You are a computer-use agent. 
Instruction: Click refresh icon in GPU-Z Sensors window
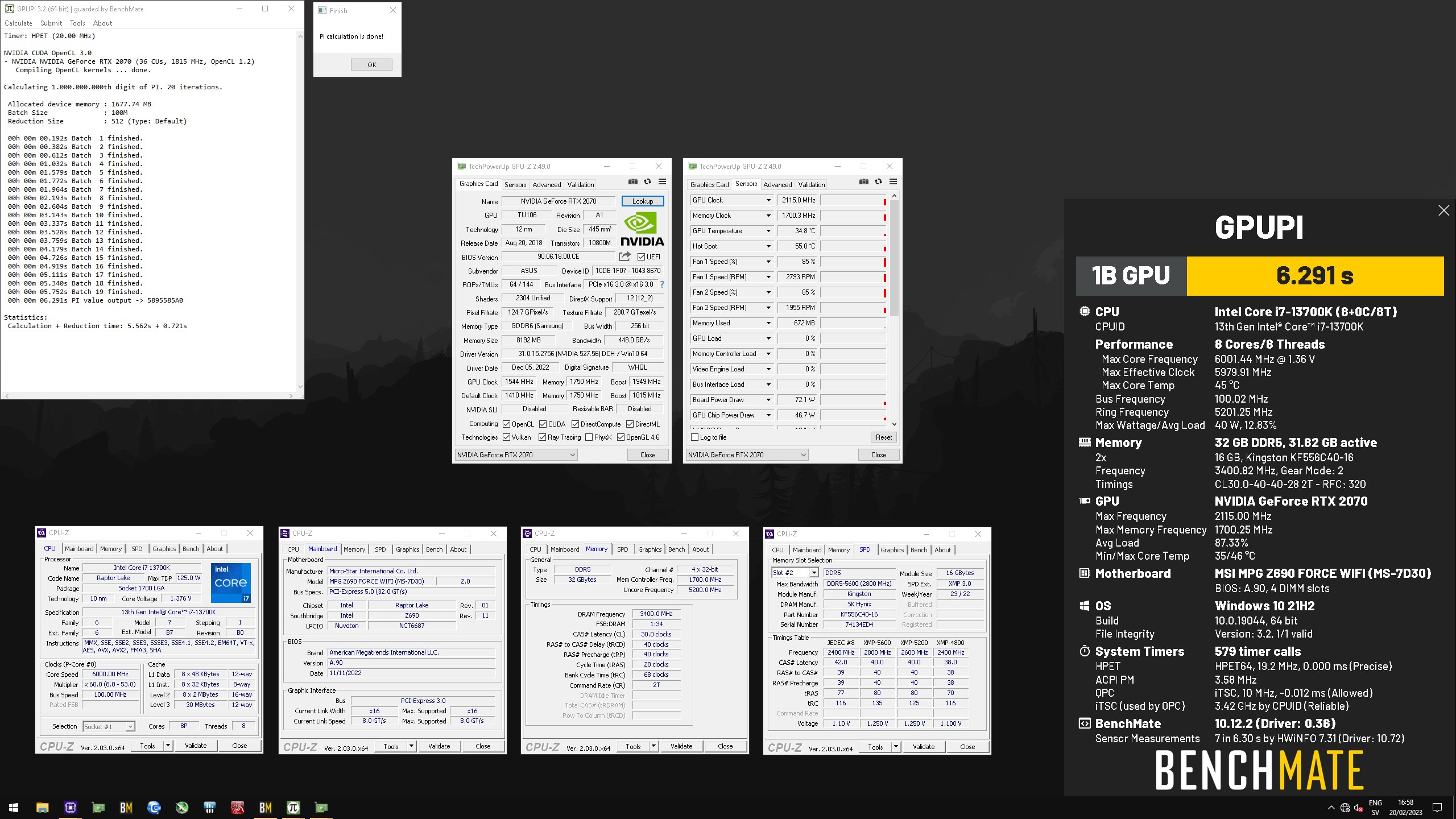pos(878,182)
